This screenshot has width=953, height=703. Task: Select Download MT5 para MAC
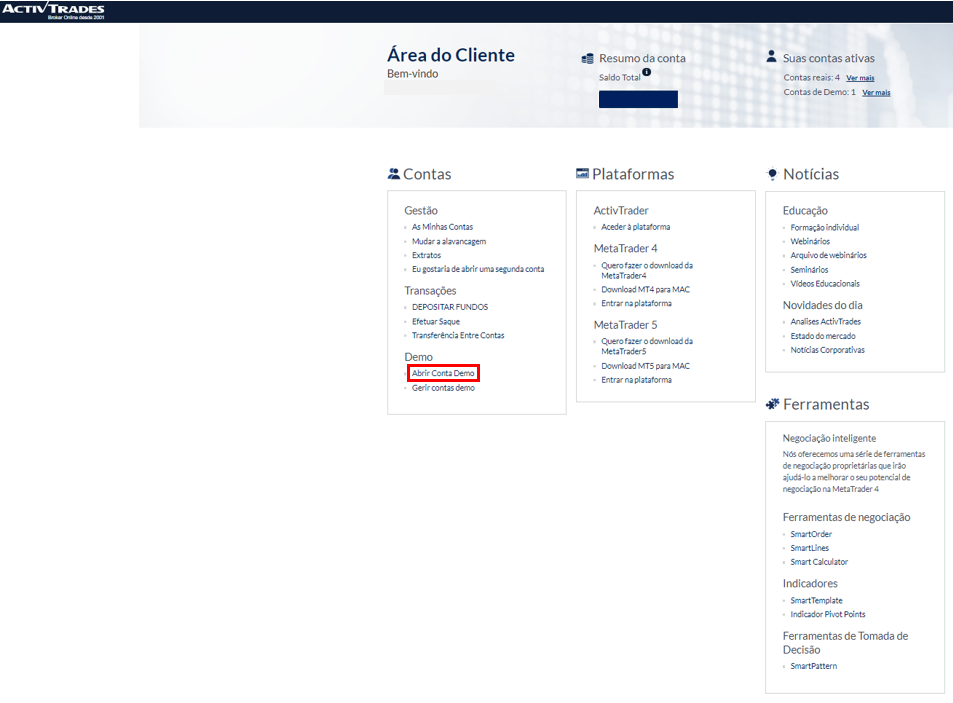click(645, 366)
